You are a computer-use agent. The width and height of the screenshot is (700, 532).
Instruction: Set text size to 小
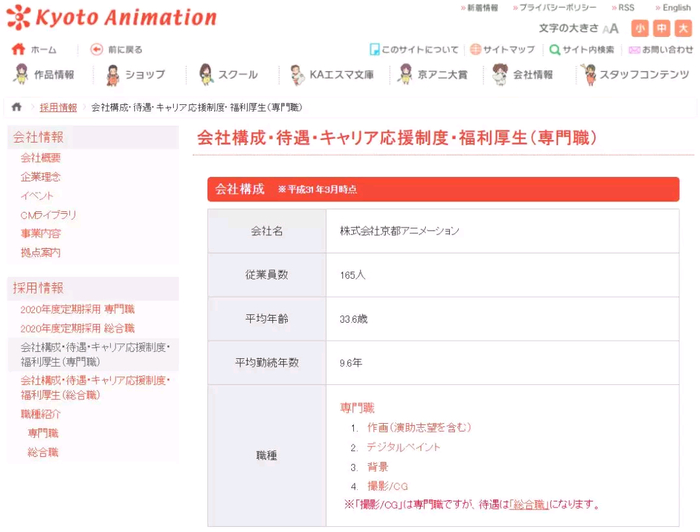coord(639,29)
